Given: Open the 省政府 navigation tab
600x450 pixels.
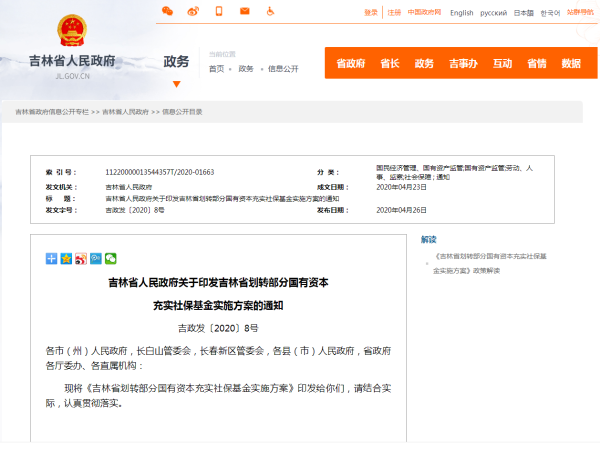Looking at the screenshot, I should coord(350,63).
